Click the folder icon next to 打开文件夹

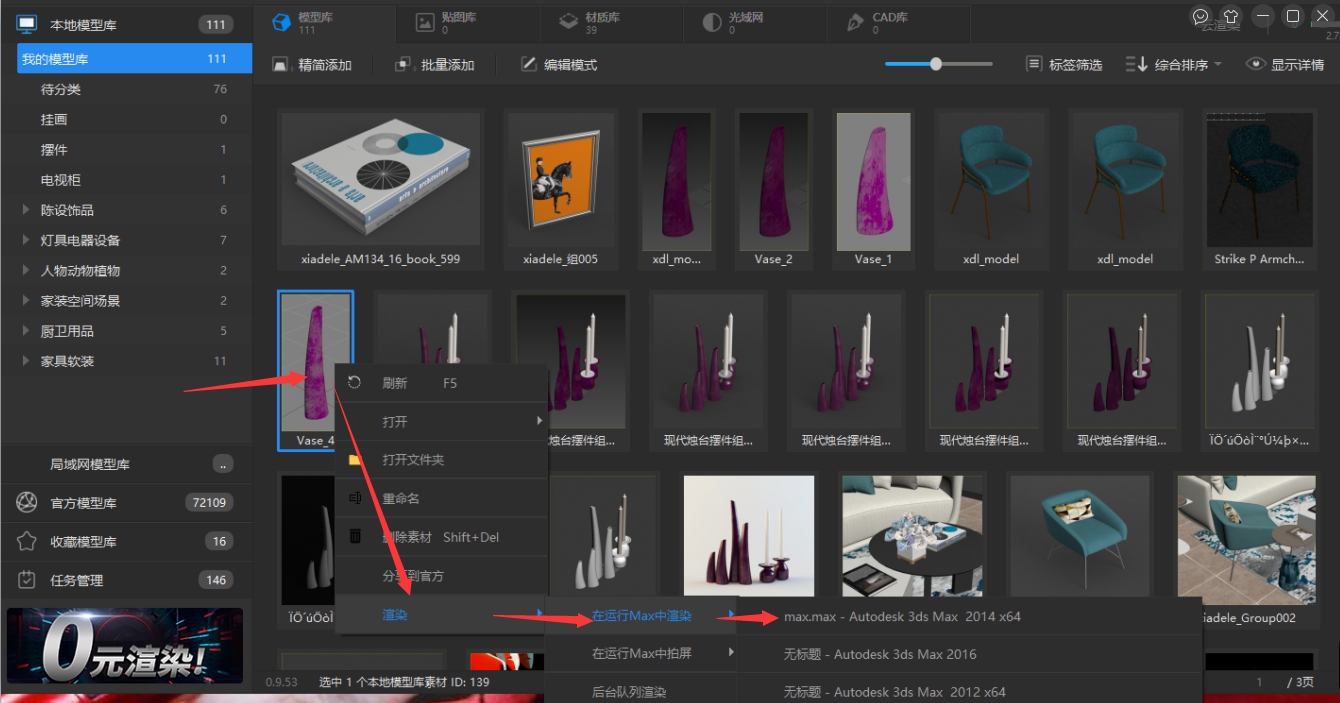pyautogui.click(x=354, y=460)
